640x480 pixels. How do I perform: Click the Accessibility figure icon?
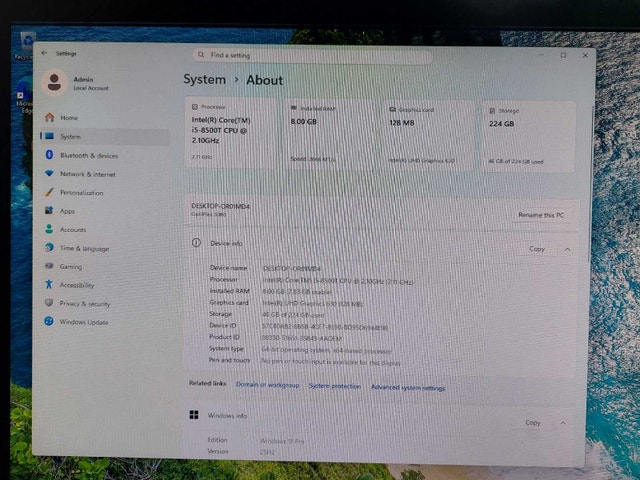point(49,284)
